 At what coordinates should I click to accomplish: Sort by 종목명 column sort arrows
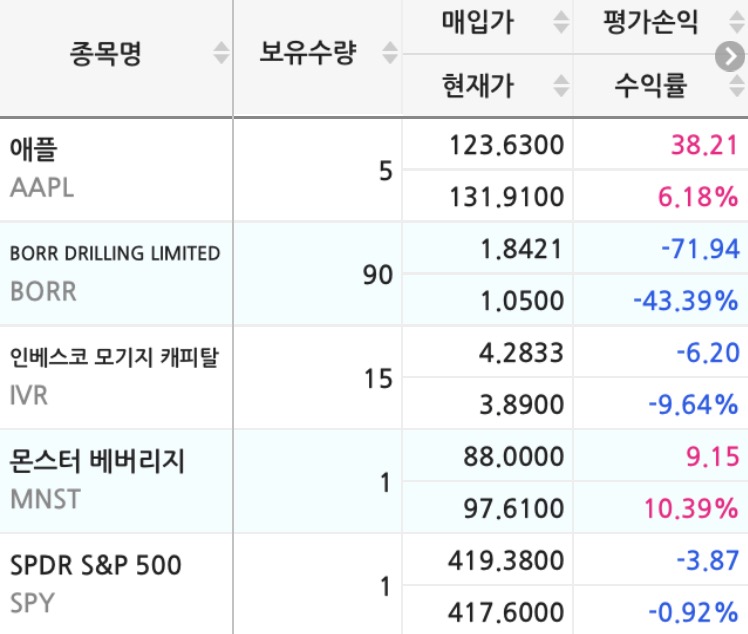(x=221, y=52)
